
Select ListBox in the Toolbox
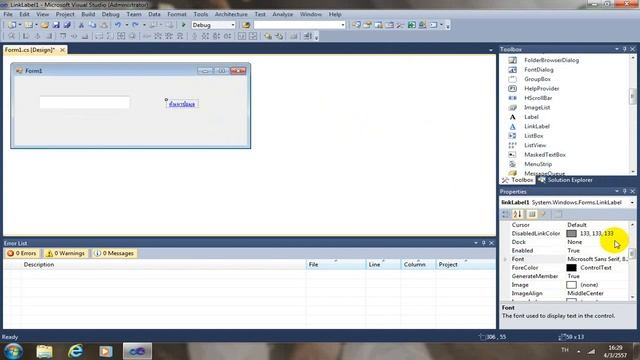coord(533,136)
